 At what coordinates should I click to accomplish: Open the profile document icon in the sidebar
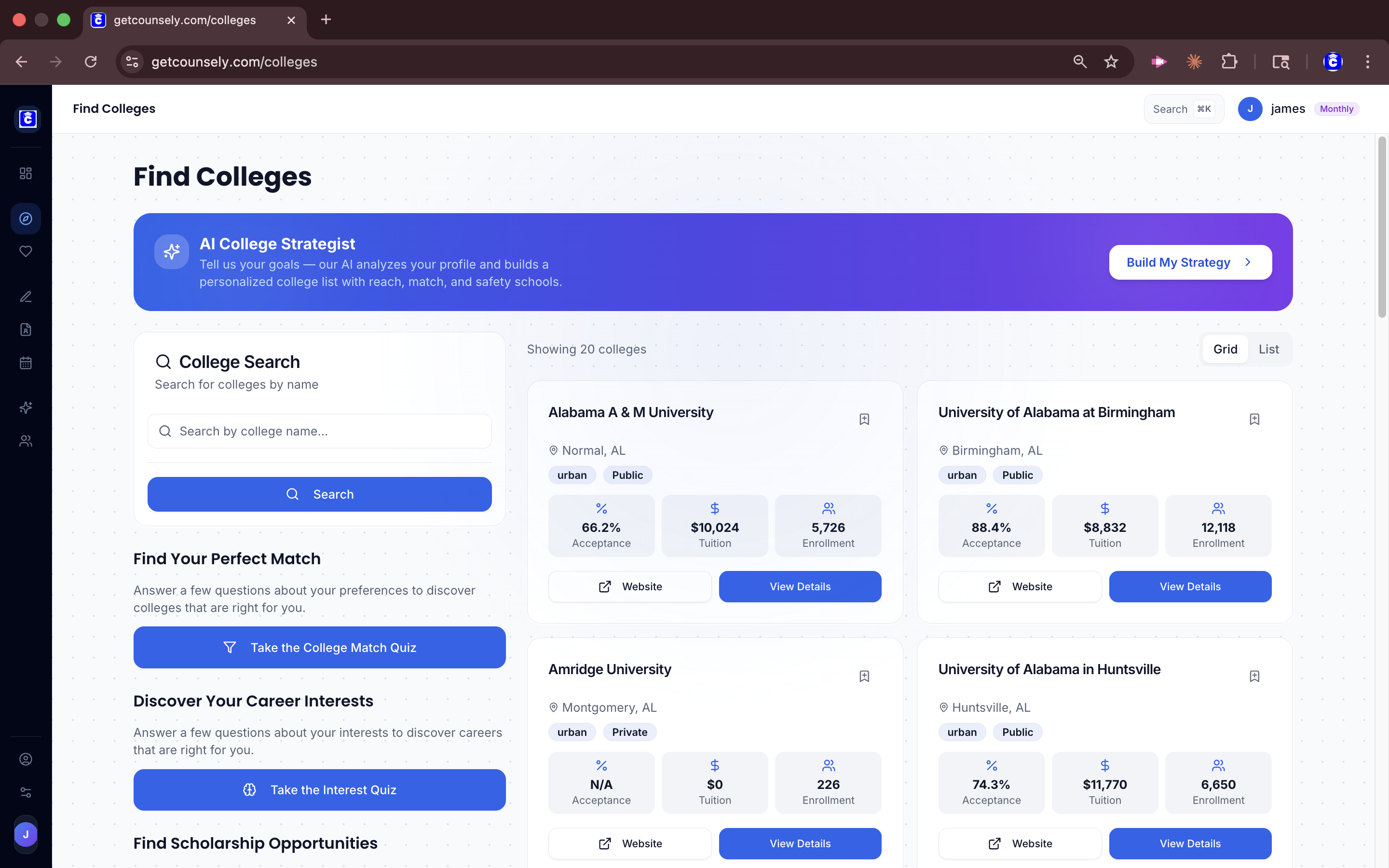pos(25,329)
